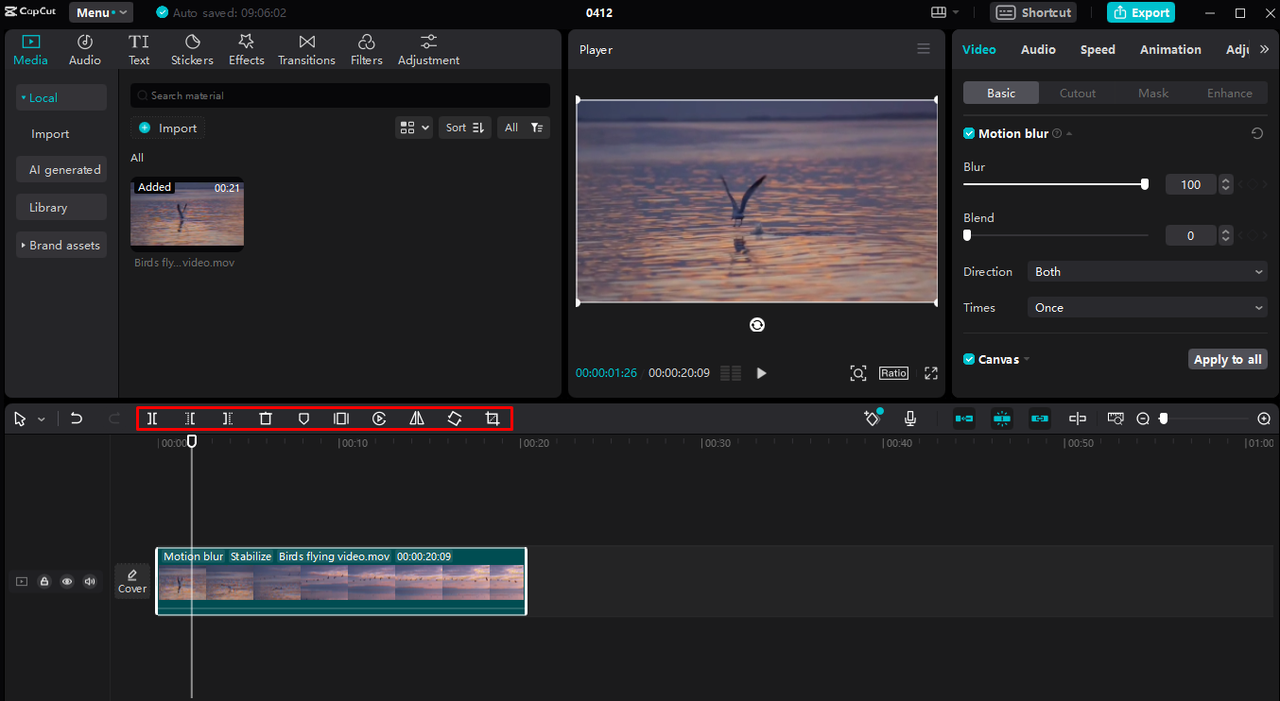Click the rotate handle below video preview
1280x701 pixels.
757,325
